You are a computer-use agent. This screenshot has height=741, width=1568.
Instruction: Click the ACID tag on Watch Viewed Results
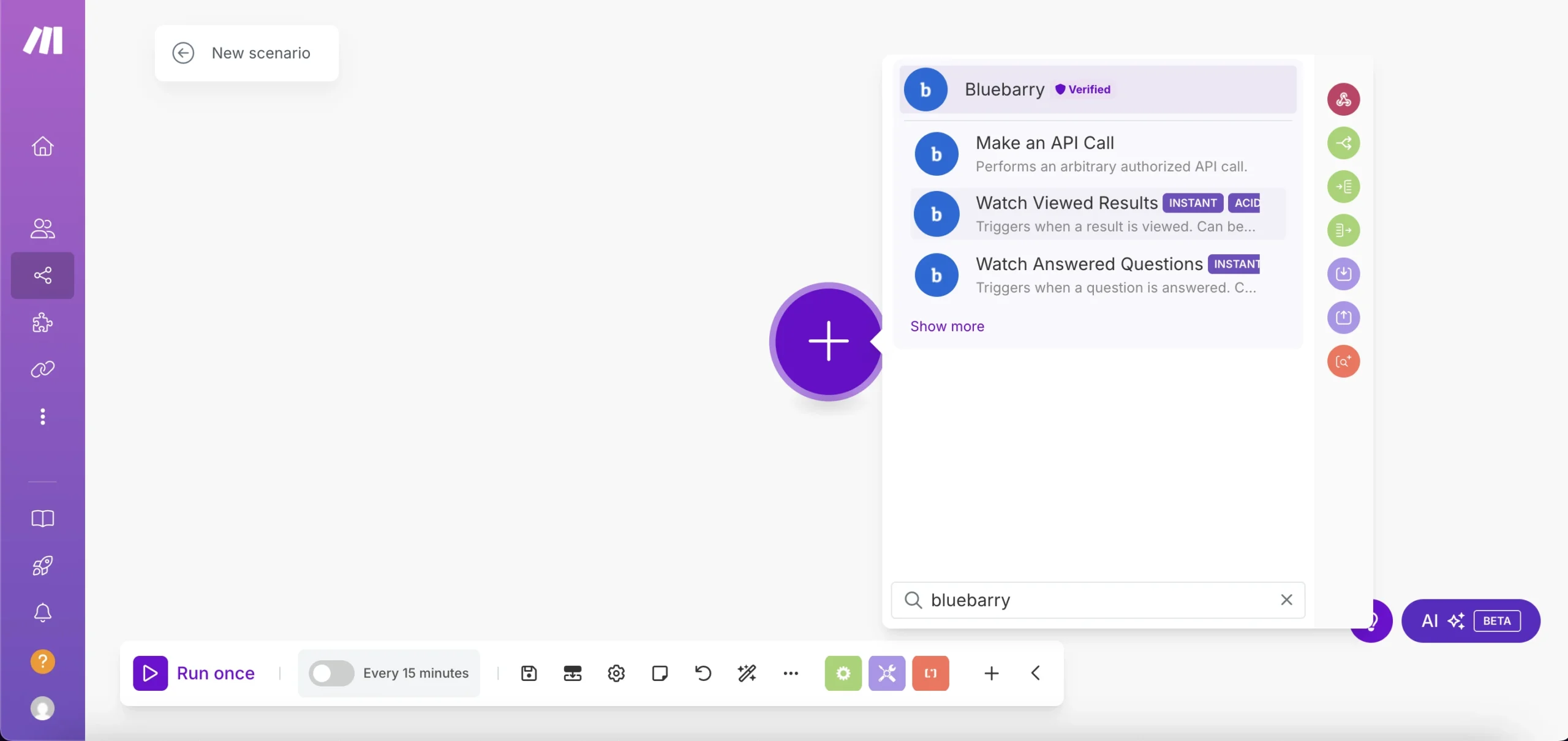1244,203
